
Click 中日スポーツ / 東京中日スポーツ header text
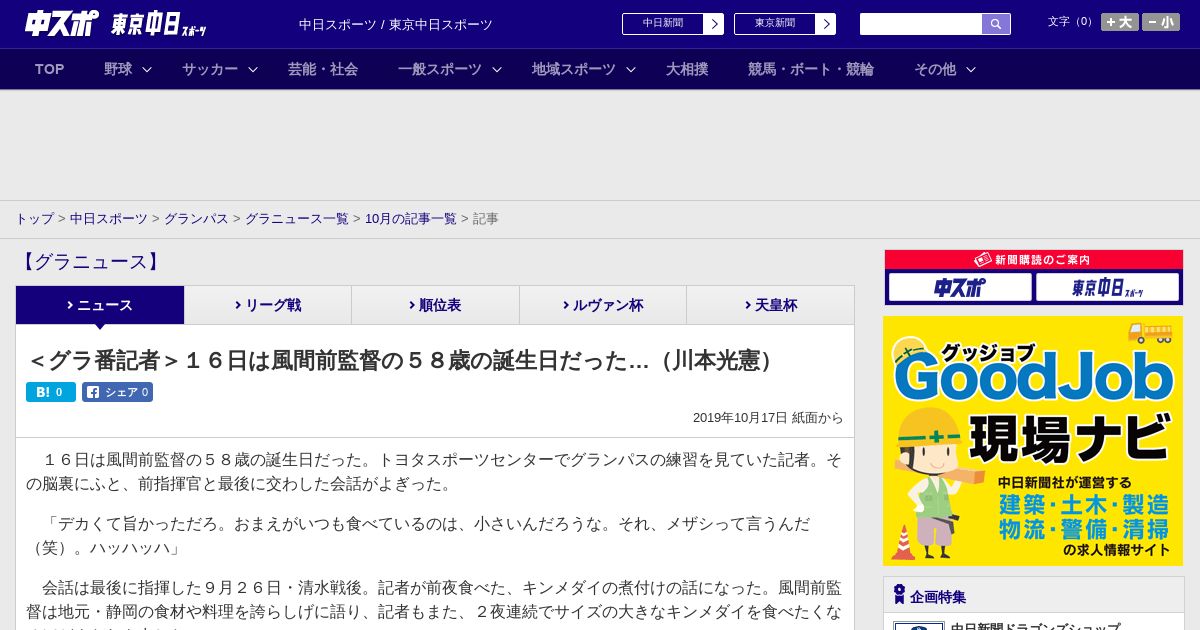tap(396, 24)
